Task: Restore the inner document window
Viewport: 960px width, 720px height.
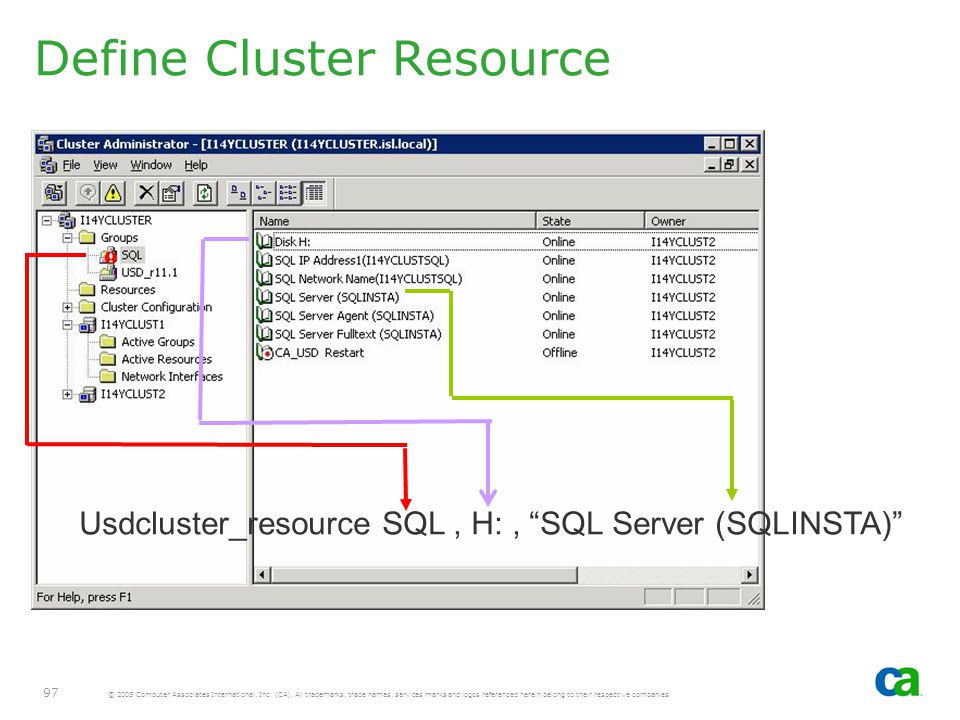Action: point(730,165)
